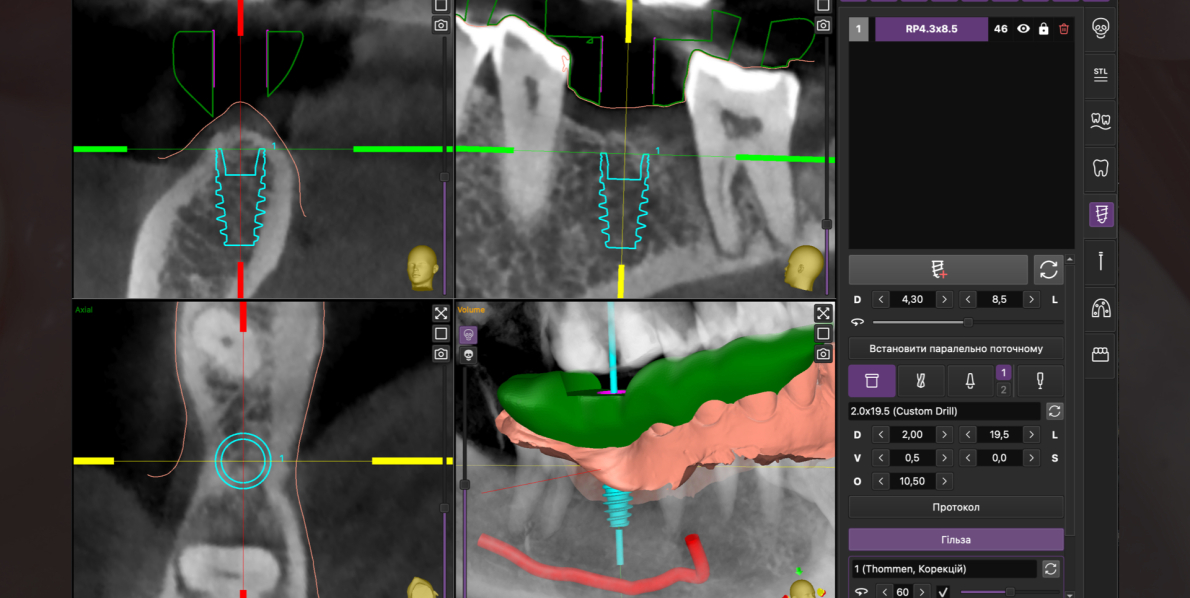Increase implant diameter from 4,30
The width and height of the screenshot is (1190, 598).
(x=943, y=299)
